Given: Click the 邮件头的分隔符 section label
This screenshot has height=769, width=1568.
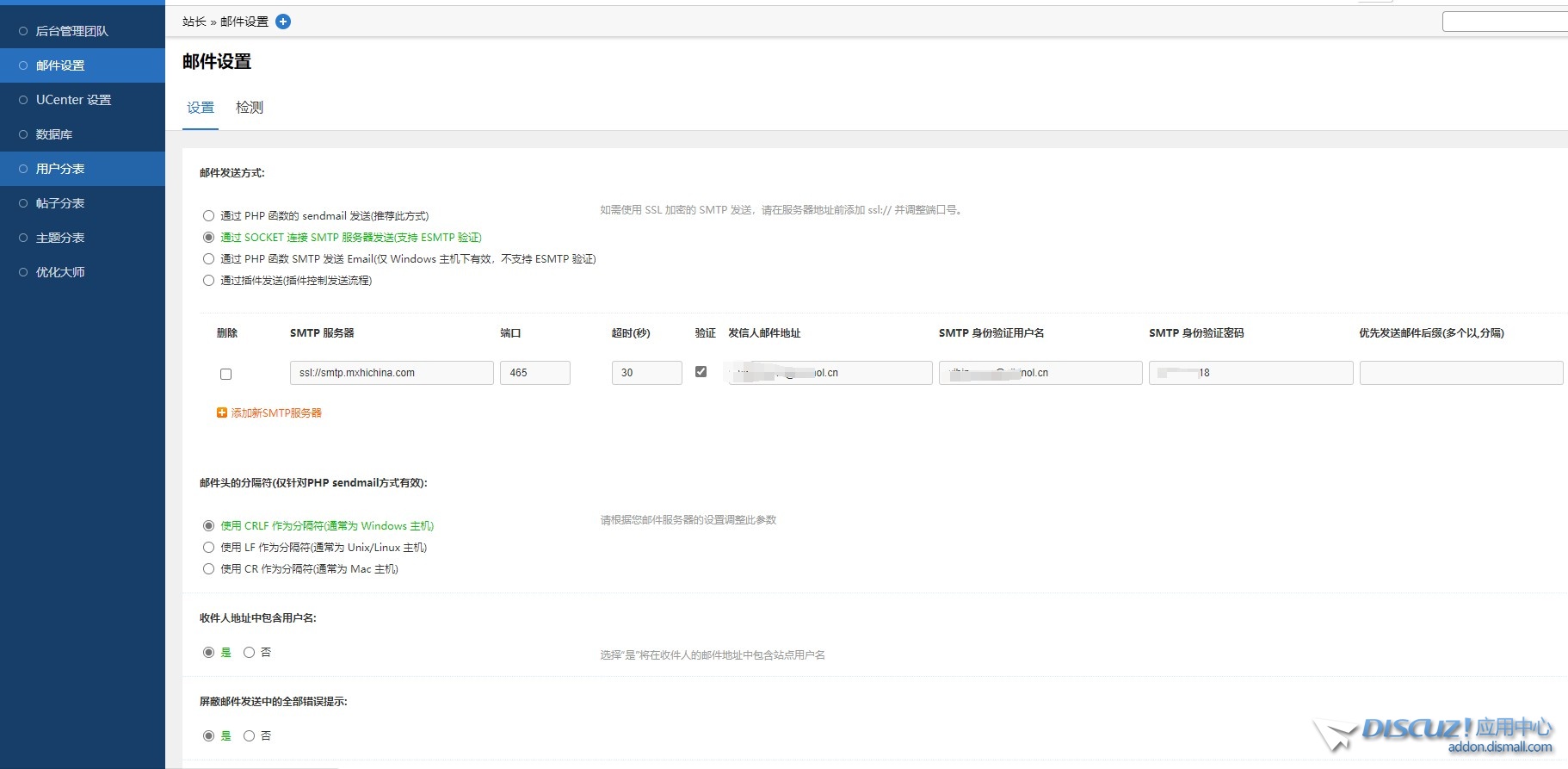Looking at the screenshot, I should point(313,483).
